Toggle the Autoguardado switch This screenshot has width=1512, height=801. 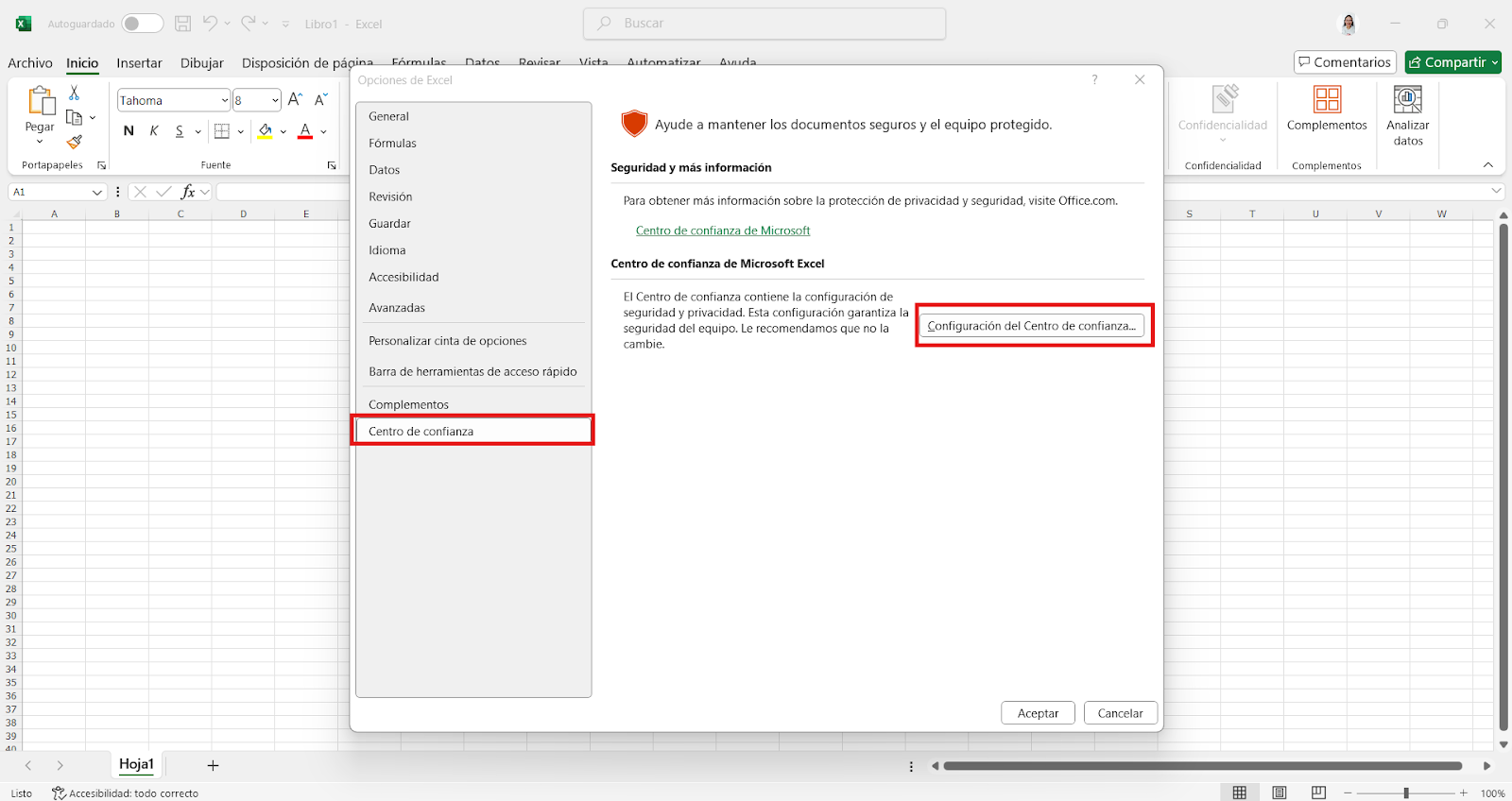(x=143, y=24)
